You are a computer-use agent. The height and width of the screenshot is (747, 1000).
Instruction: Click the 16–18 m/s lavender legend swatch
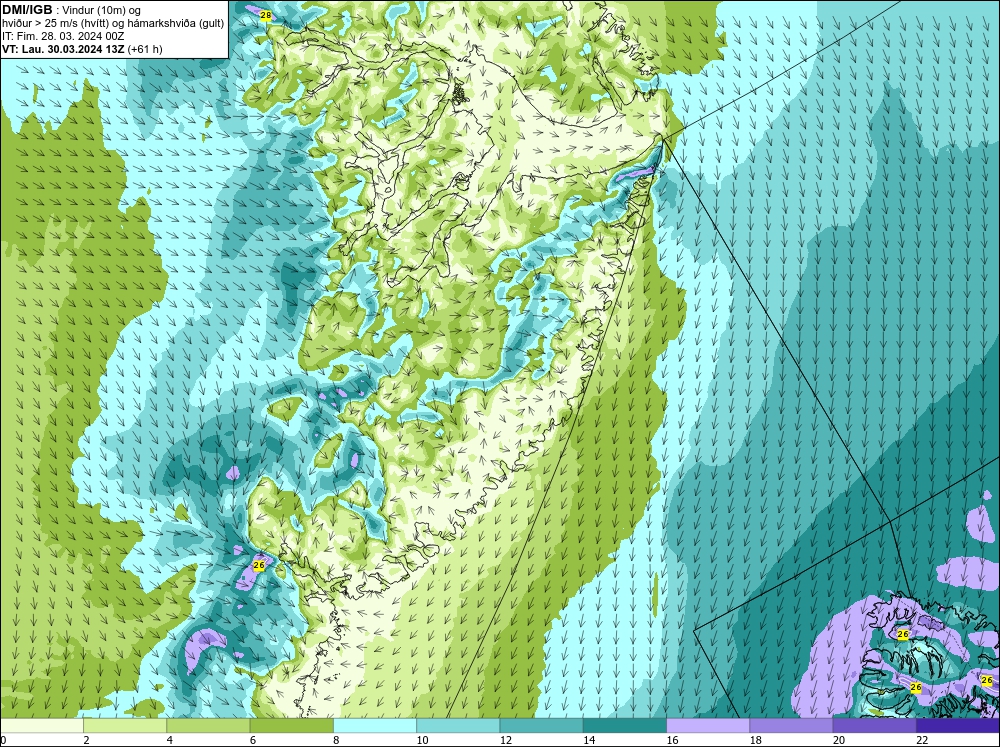click(708, 725)
